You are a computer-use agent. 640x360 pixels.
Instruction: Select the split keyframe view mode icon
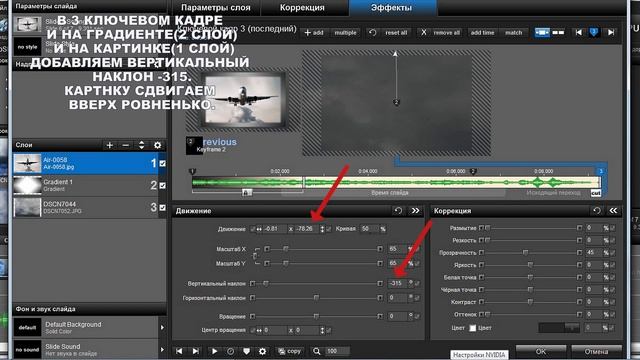pos(558,32)
